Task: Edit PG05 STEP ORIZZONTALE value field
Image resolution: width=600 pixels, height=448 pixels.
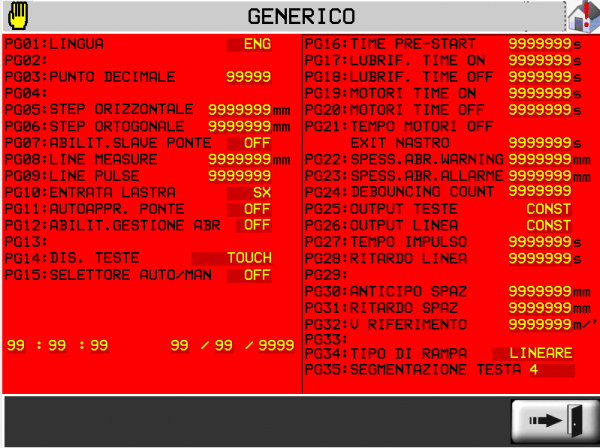Action: click(239, 109)
